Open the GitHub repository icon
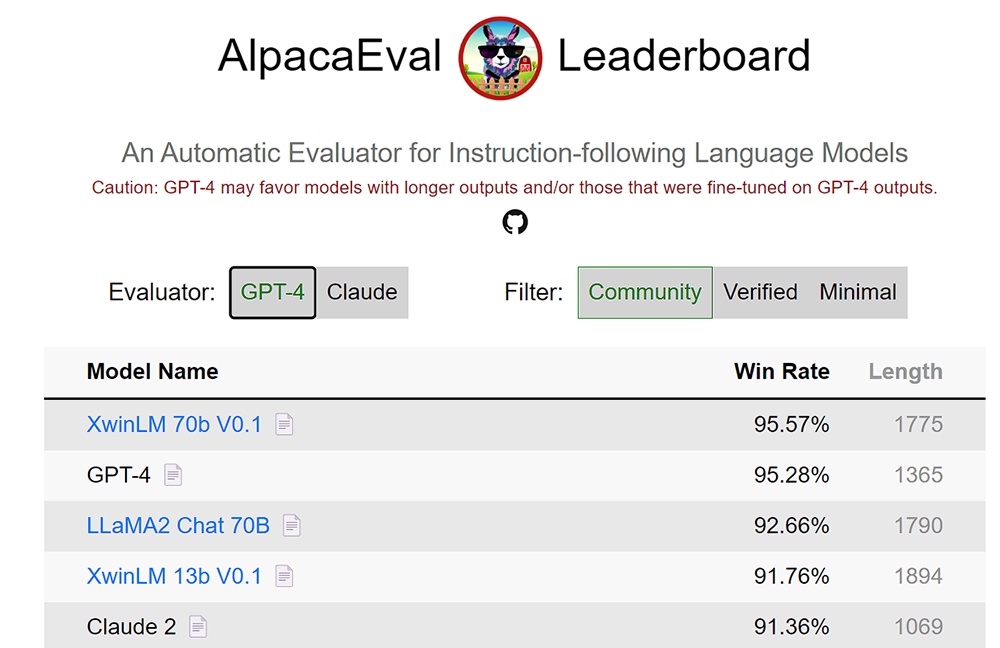Image resolution: width=1000 pixels, height=648 pixels. tap(514, 222)
